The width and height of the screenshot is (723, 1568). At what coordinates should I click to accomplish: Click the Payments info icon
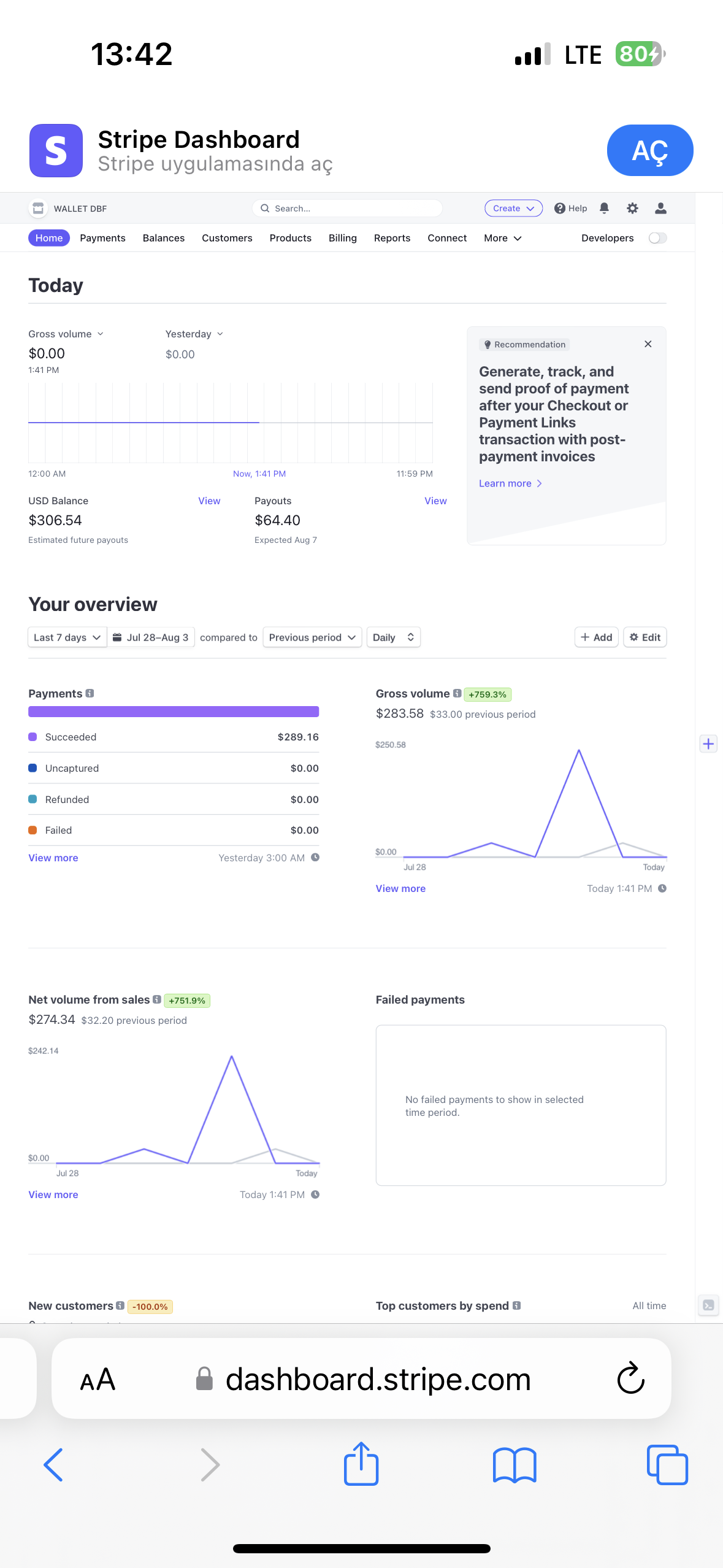(x=90, y=693)
